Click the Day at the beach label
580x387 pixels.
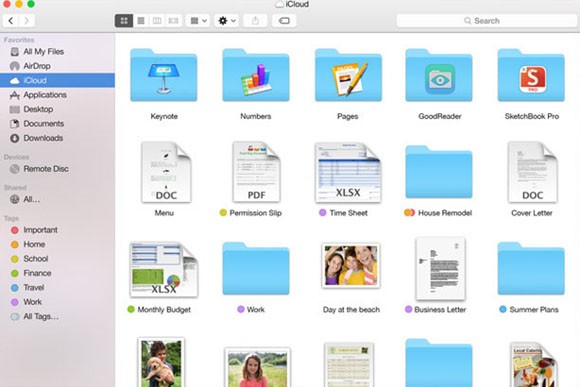click(x=351, y=310)
